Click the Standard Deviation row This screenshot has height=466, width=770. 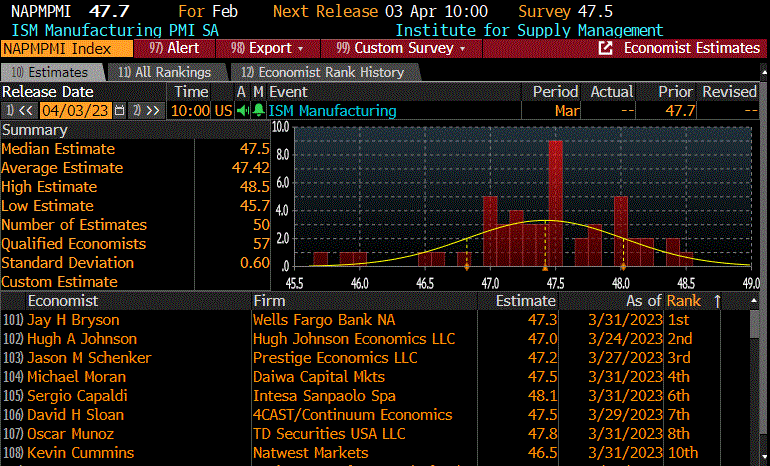136,263
